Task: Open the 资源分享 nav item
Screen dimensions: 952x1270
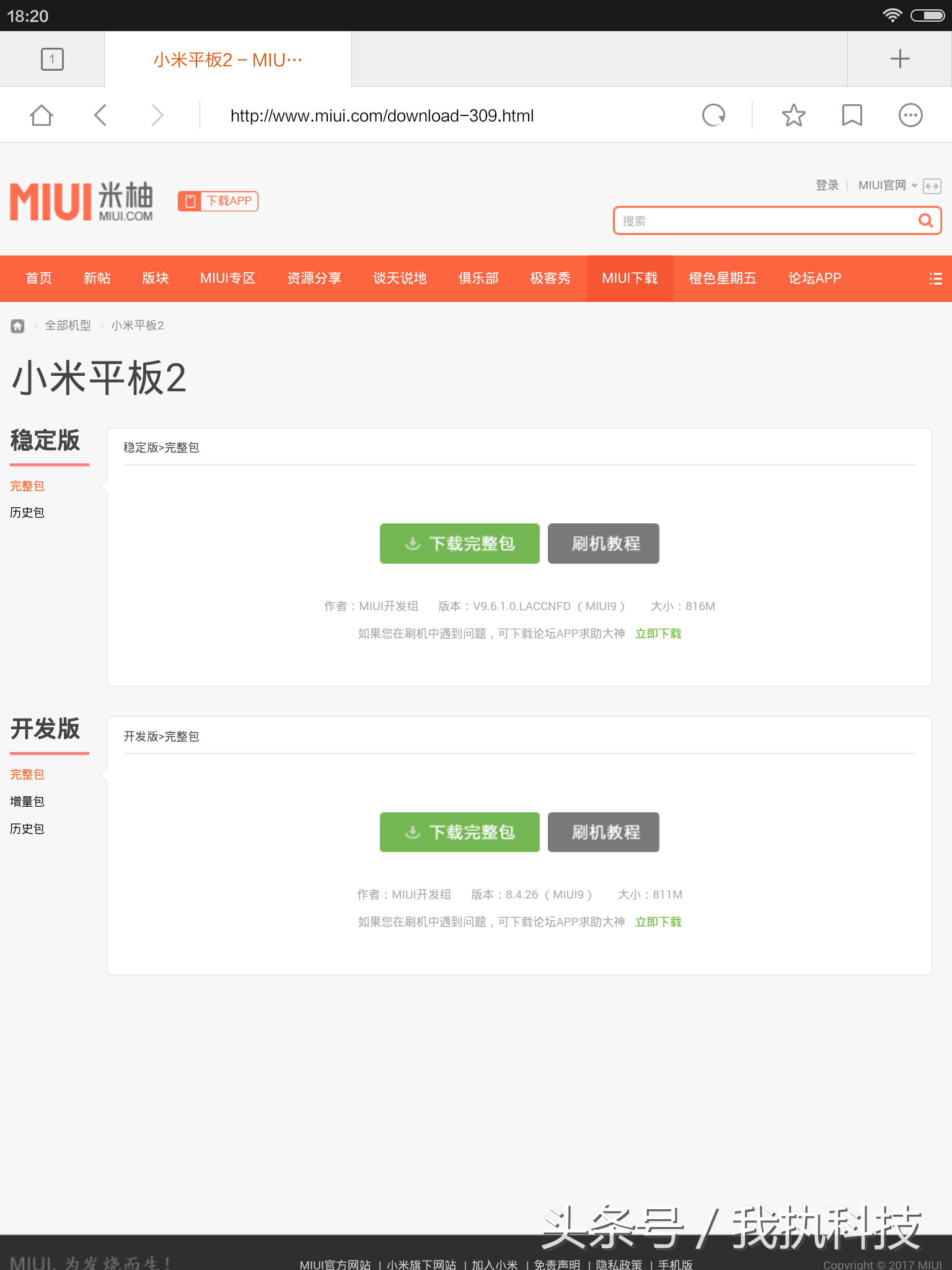Action: 314,278
